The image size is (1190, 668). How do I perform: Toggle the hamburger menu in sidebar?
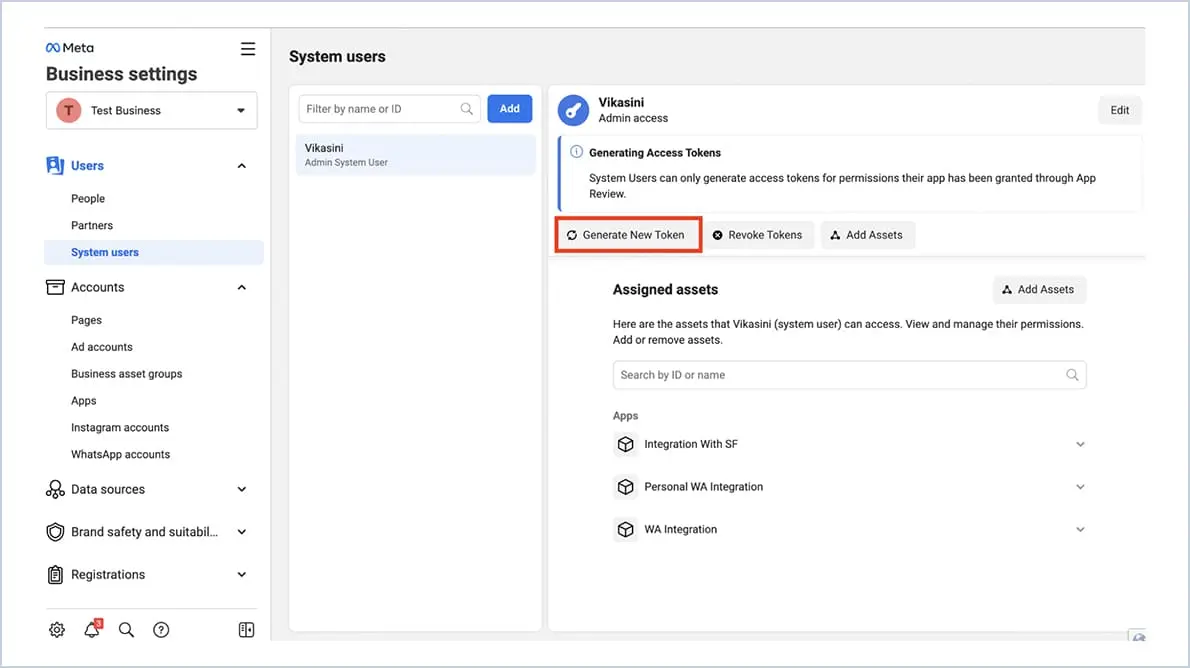point(247,49)
